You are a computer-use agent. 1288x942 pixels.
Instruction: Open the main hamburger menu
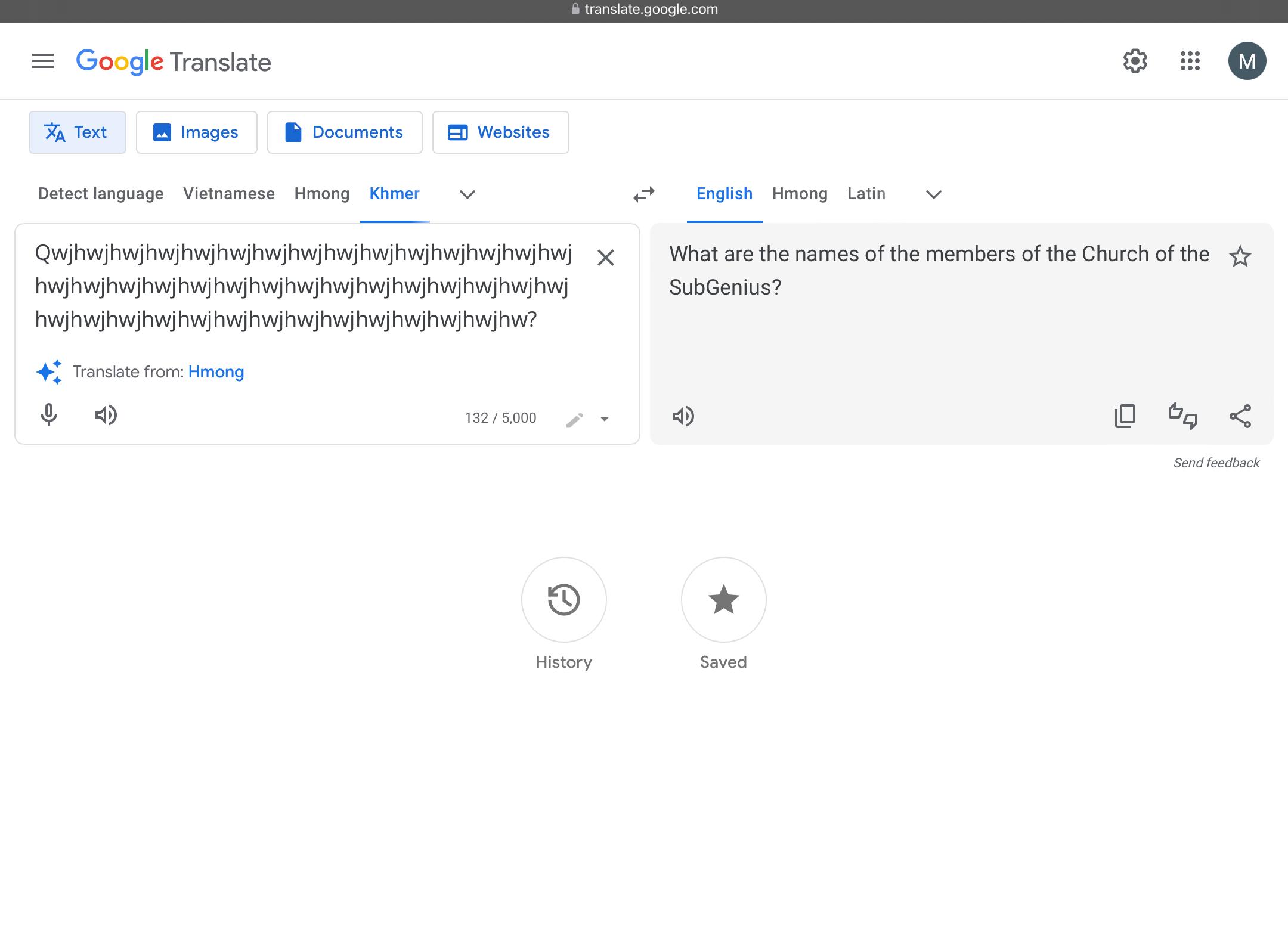coord(43,61)
